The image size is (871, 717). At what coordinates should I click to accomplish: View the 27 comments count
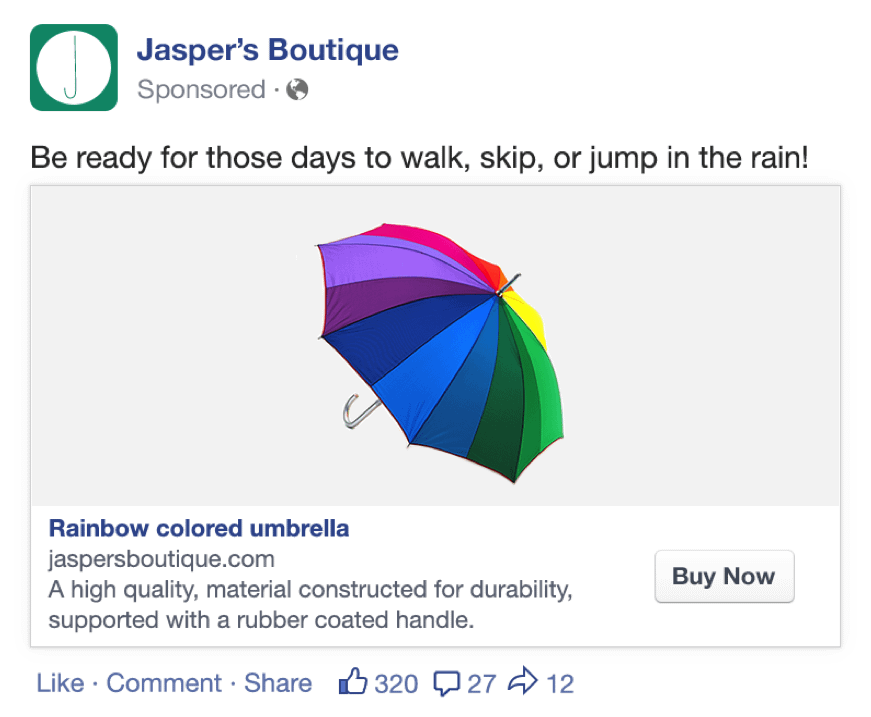coord(481,684)
